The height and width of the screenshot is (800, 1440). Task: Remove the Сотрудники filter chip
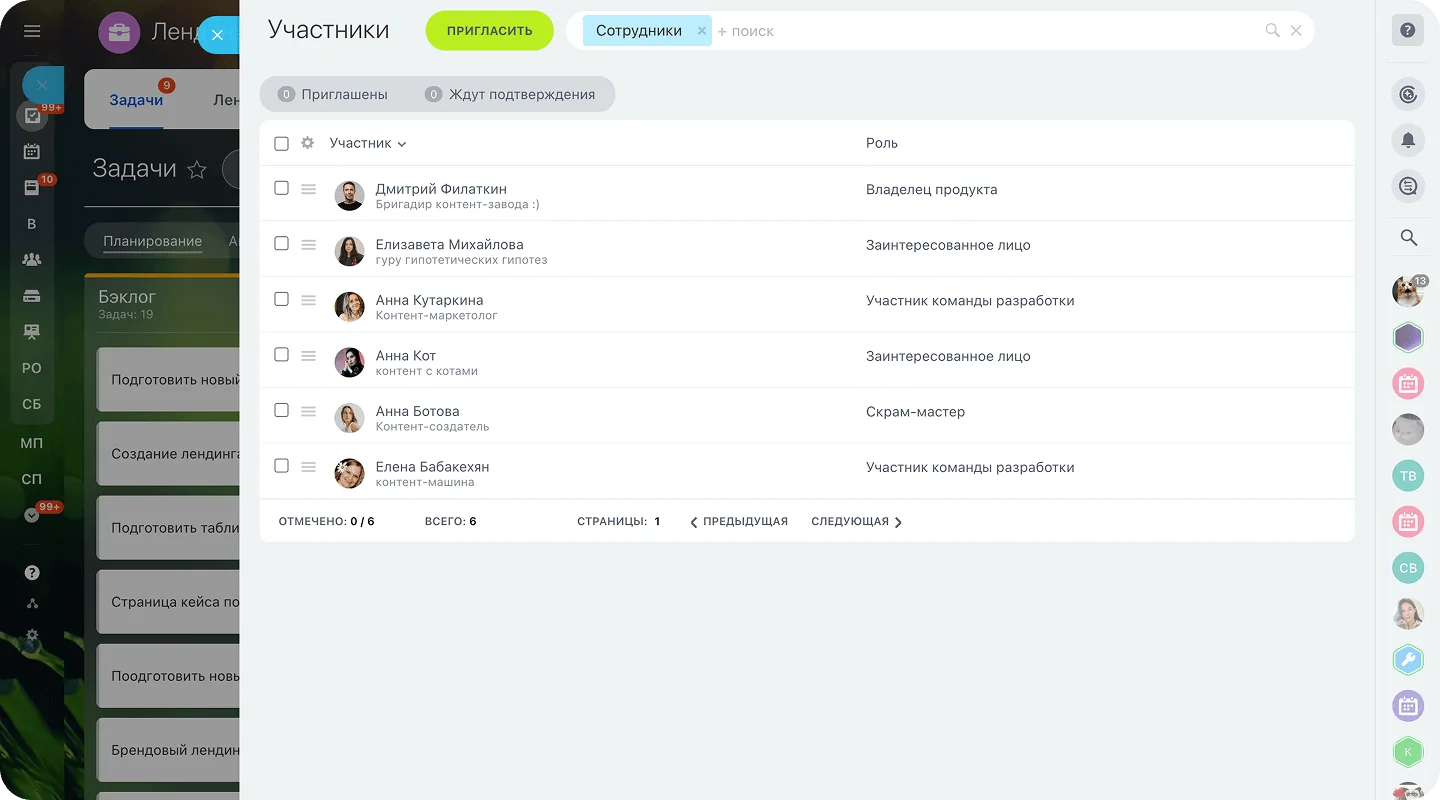[701, 31]
